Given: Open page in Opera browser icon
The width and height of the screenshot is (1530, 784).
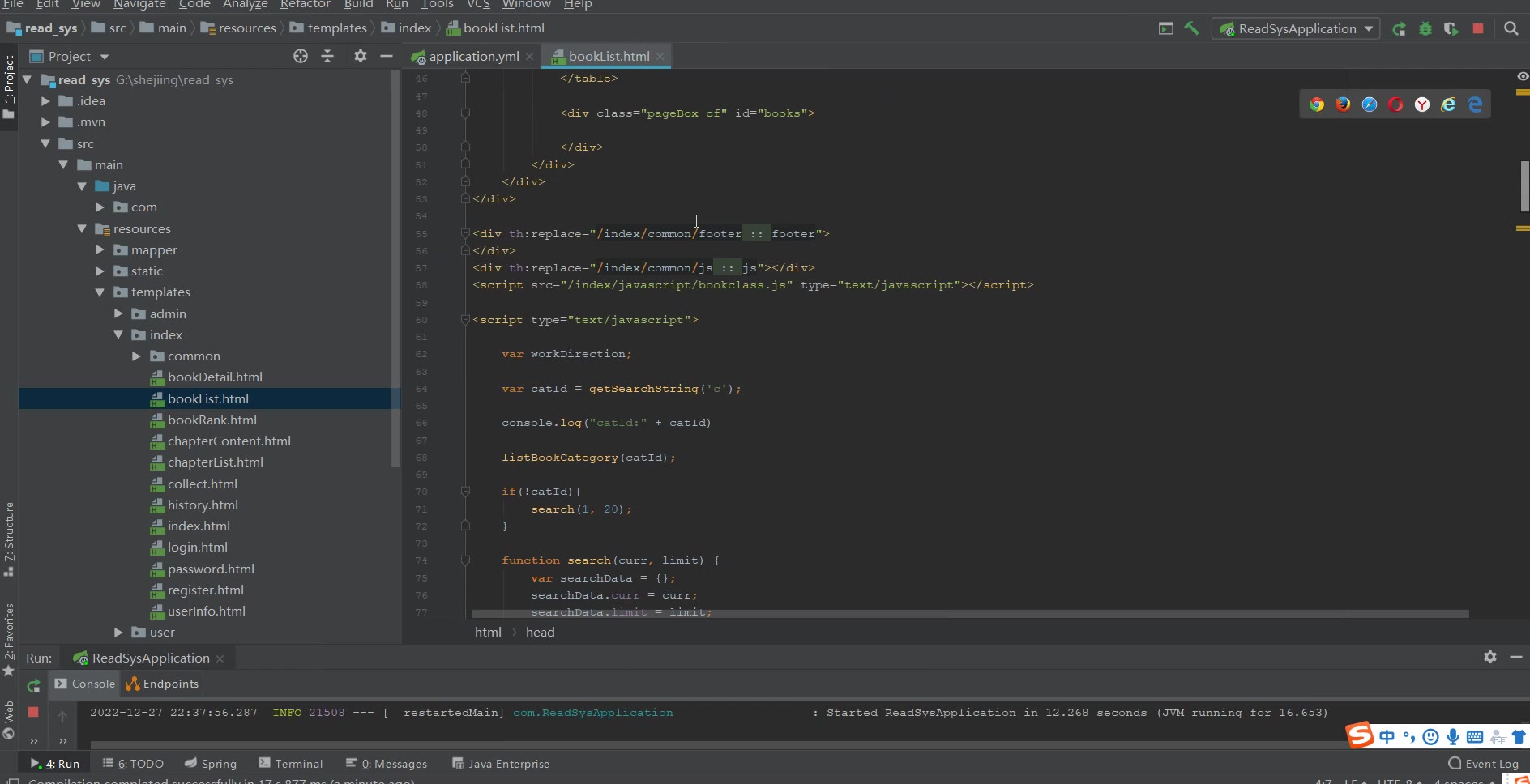Looking at the screenshot, I should [x=1395, y=104].
